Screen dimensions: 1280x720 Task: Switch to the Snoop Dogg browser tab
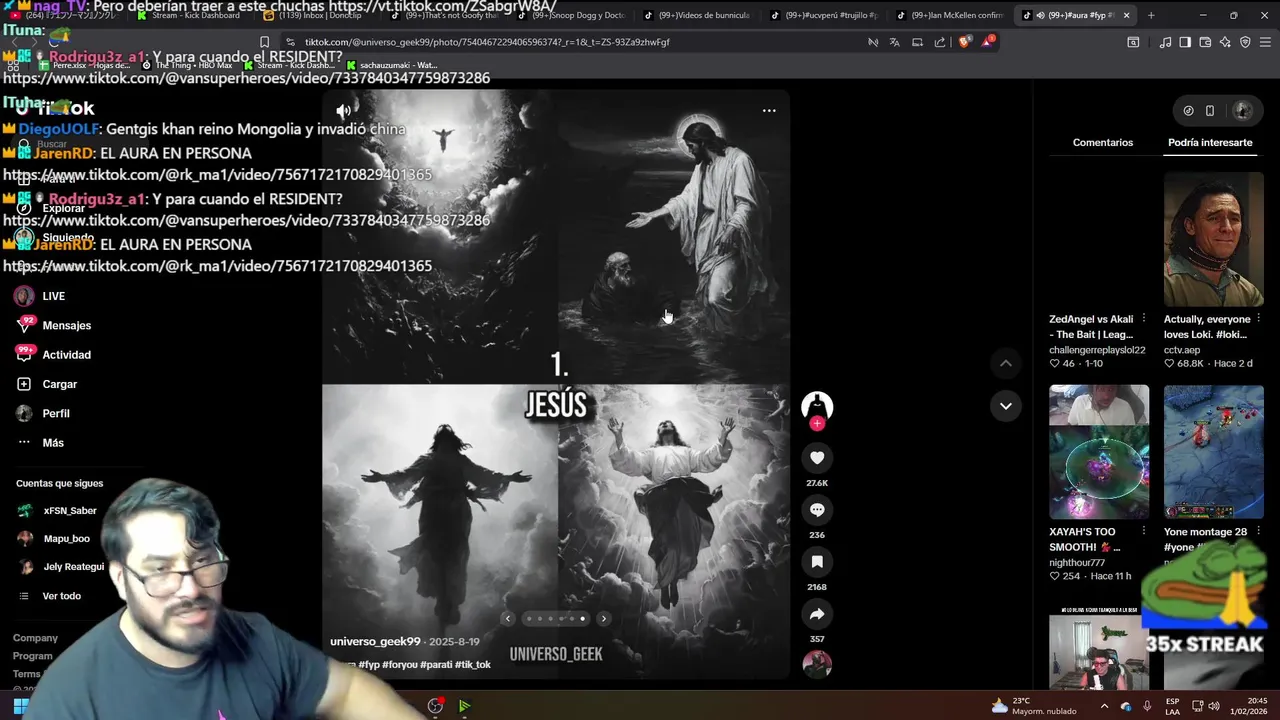click(x=572, y=15)
